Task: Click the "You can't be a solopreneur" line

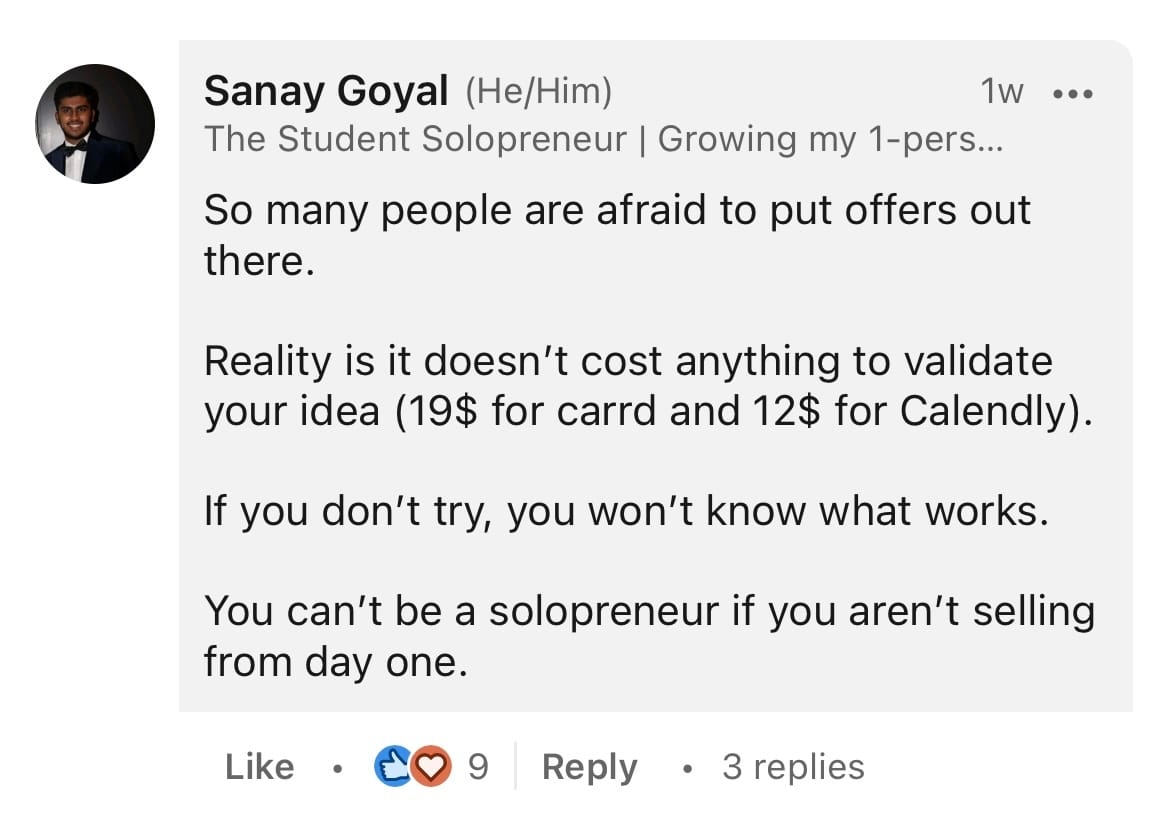Action: pyautogui.click(x=649, y=612)
